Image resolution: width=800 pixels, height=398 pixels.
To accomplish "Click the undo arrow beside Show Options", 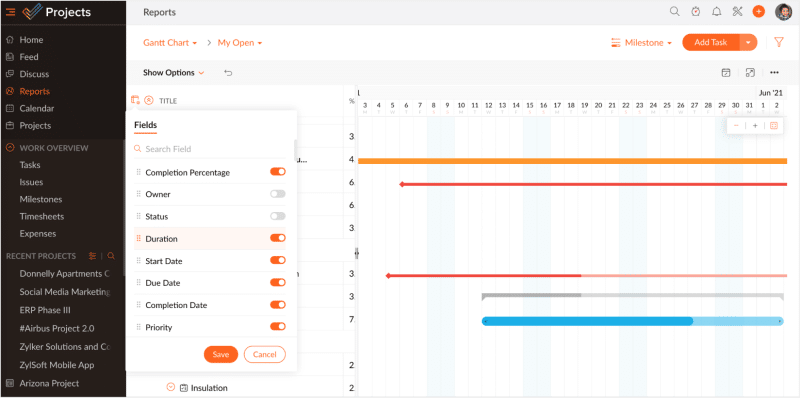I will pos(228,73).
